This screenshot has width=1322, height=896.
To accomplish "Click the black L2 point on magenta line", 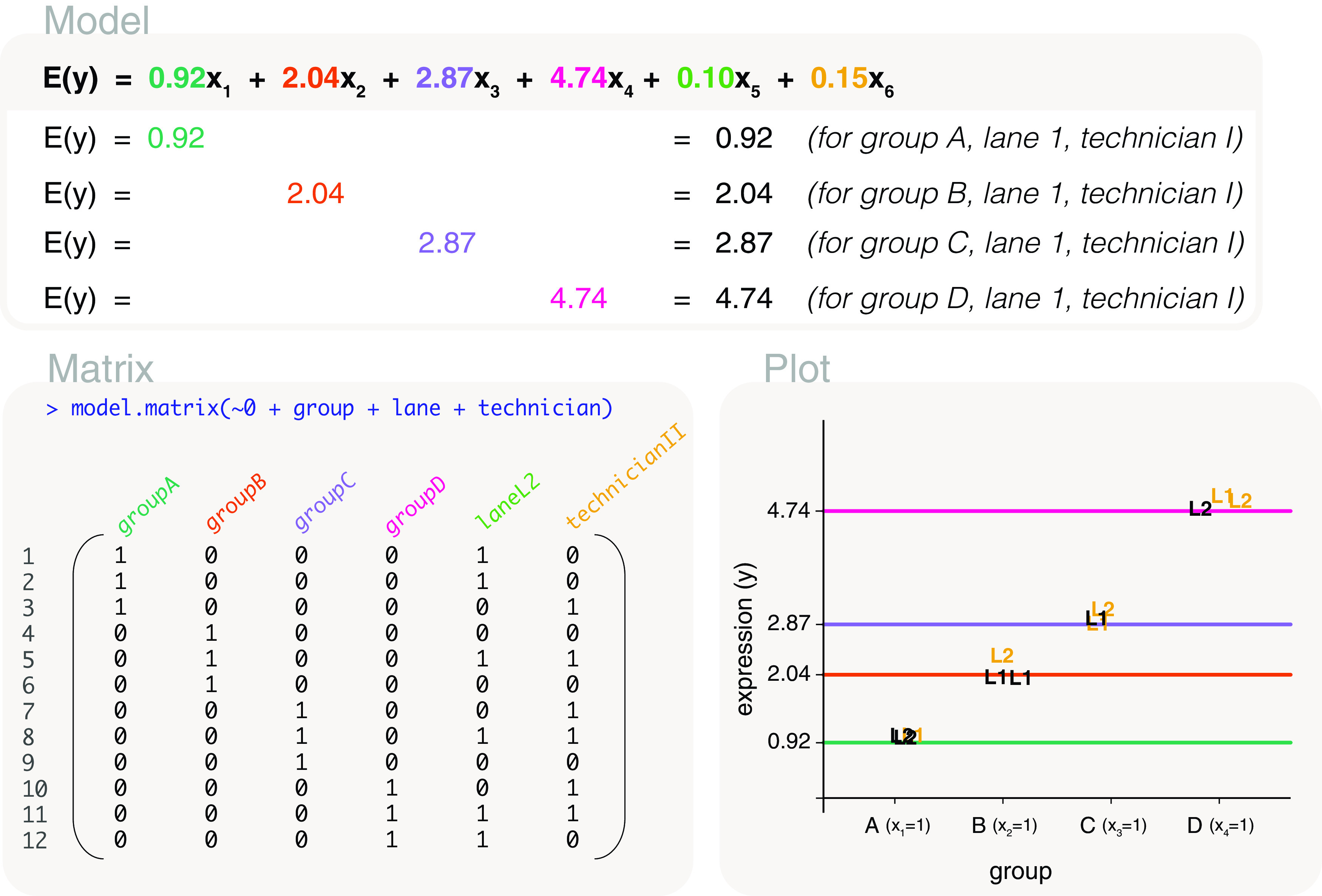I will (x=1200, y=509).
